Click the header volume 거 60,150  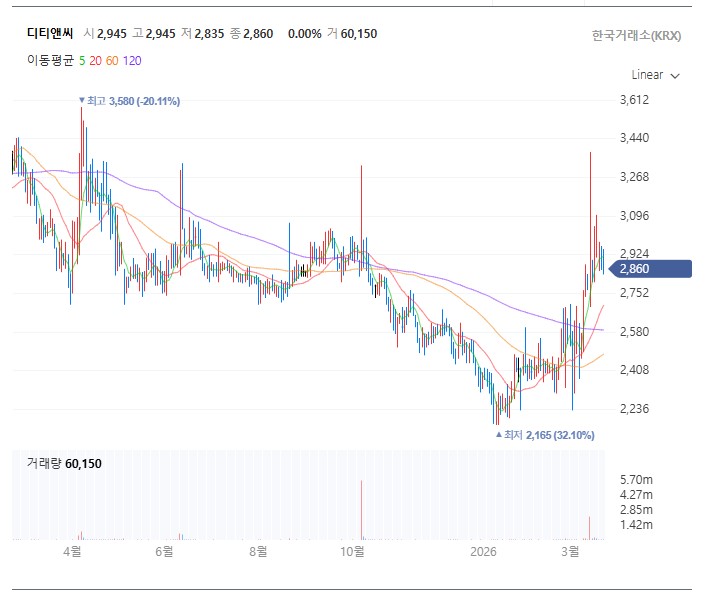pyautogui.click(x=352, y=34)
